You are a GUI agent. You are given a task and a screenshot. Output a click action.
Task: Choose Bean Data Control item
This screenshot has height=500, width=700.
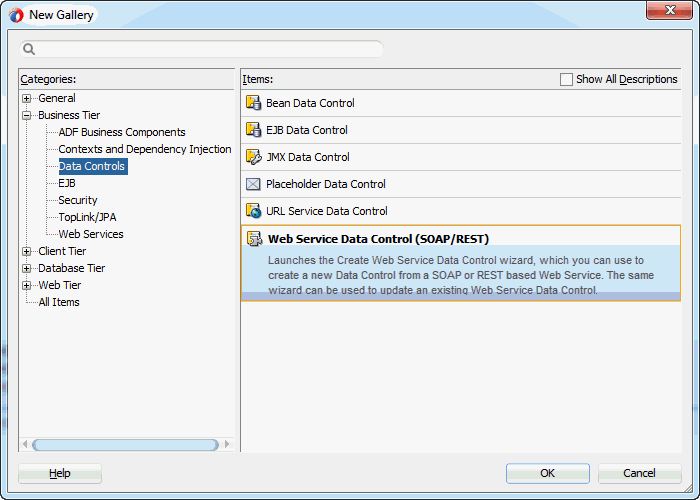(x=461, y=103)
